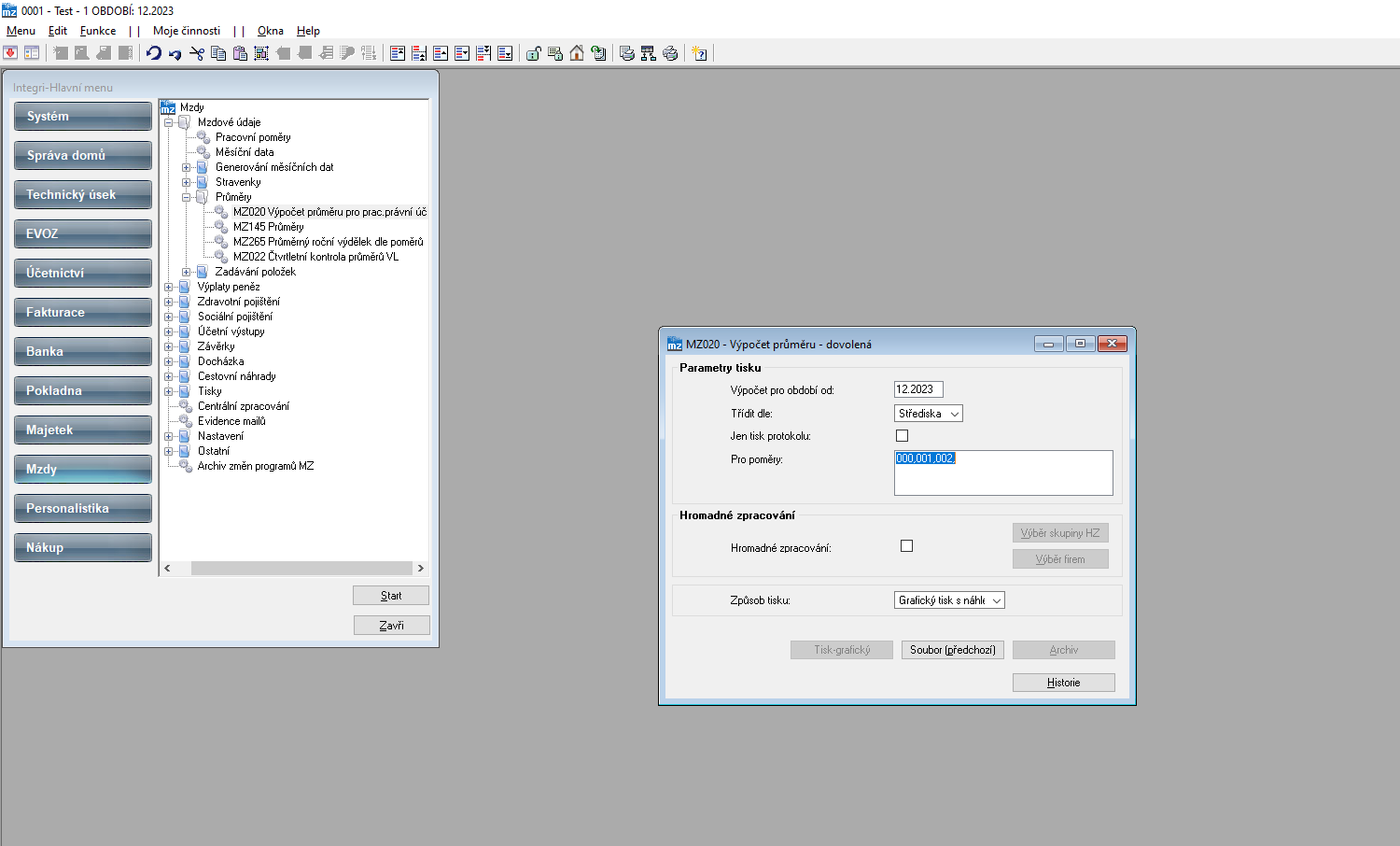Viewport: 1400px width, 846px height.
Task: Select 'MZ022 Čtvrtletní kontrola průměrů VL' item
Action: [315, 257]
